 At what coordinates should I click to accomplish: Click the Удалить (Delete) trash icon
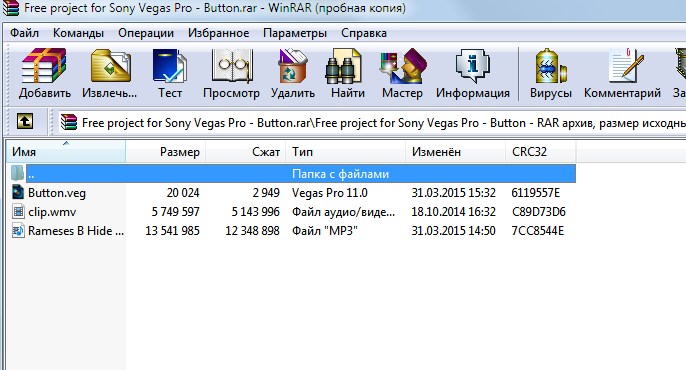[x=293, y=66]
